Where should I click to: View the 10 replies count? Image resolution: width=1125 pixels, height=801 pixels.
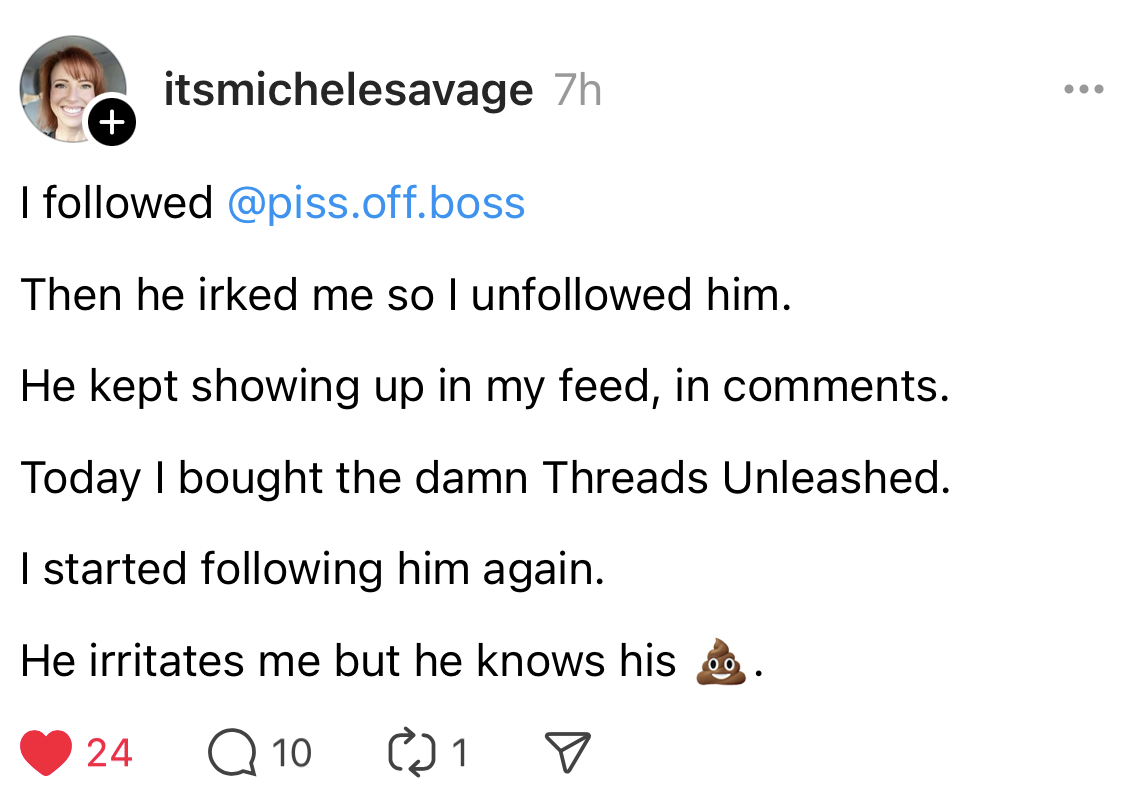pos(292,752)
